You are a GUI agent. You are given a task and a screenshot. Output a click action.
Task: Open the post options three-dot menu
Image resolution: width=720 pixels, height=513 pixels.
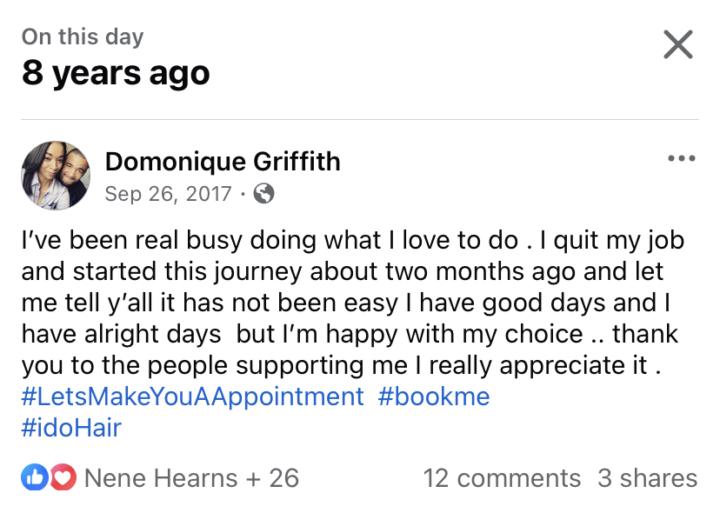click(x=681, y=158)
